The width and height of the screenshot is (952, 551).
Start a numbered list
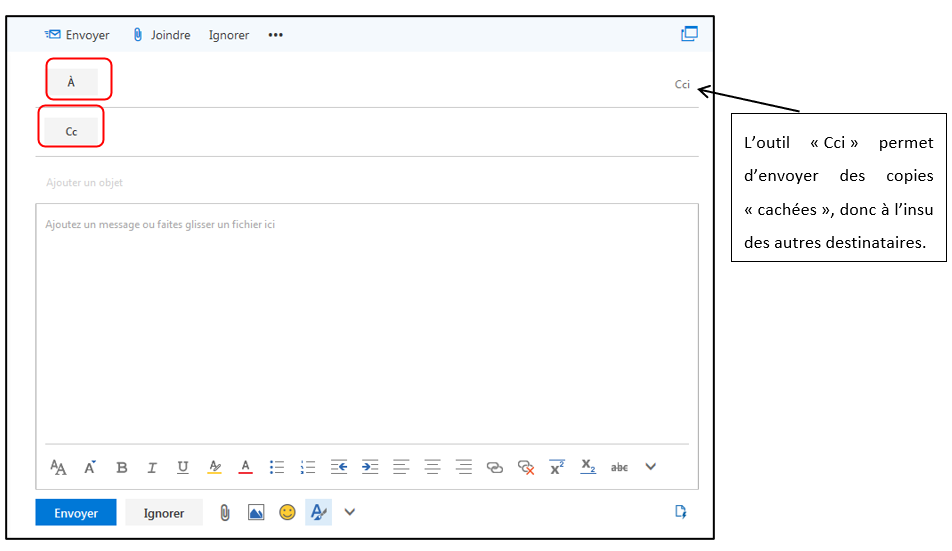[x=308, y=467]
